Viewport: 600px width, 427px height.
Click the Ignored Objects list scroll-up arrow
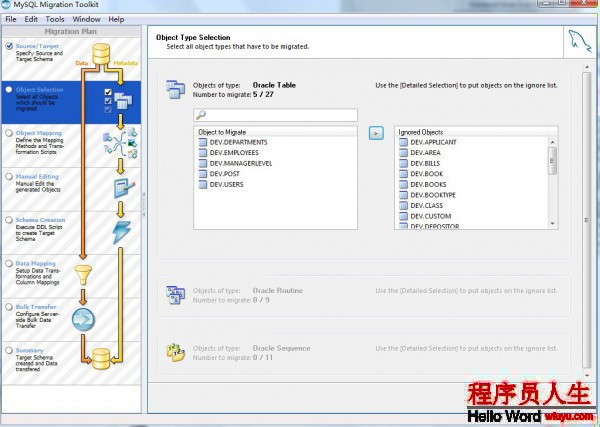pyautogui.click(x=552, y=142)
